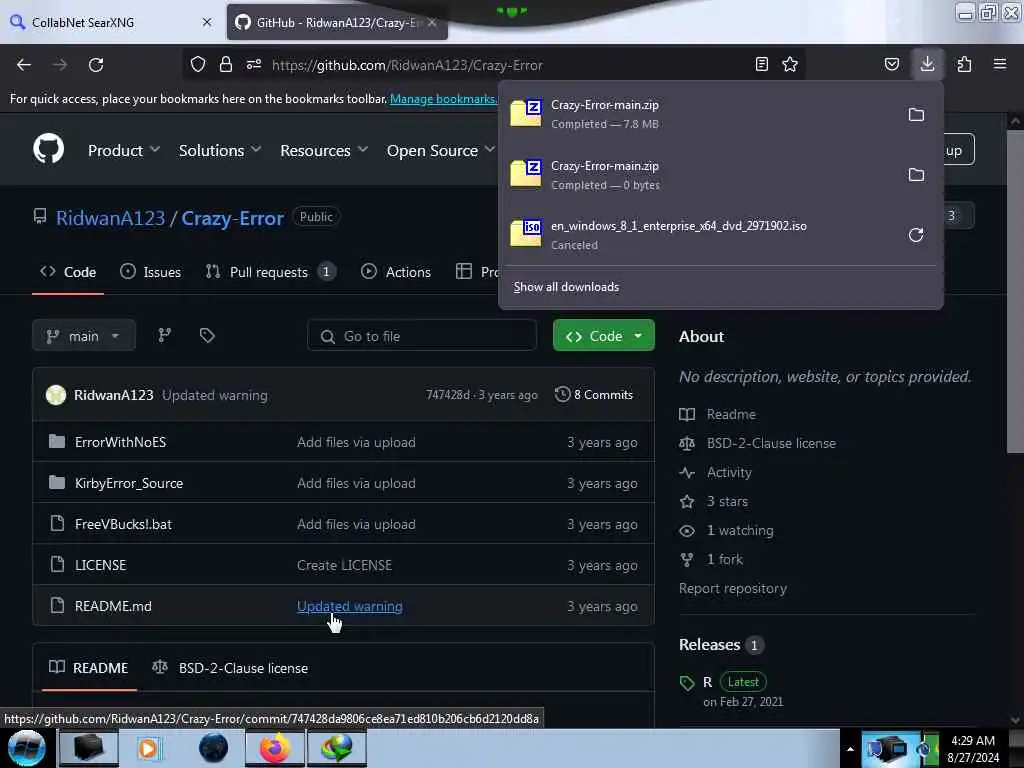Close the CollabNet SearXNG tab
The height and width of the screenshot is (768, 1024).
207,22
